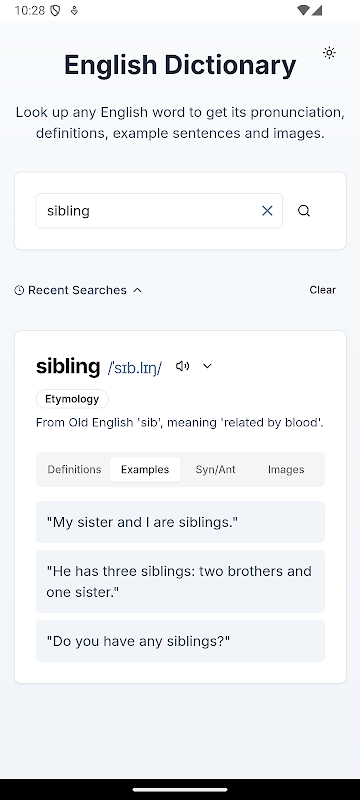Image resolution: width=360 pixels, height=800 pixels.
Task: Show the Images tab
Action: pyautogui.click(x=286, y=469)
